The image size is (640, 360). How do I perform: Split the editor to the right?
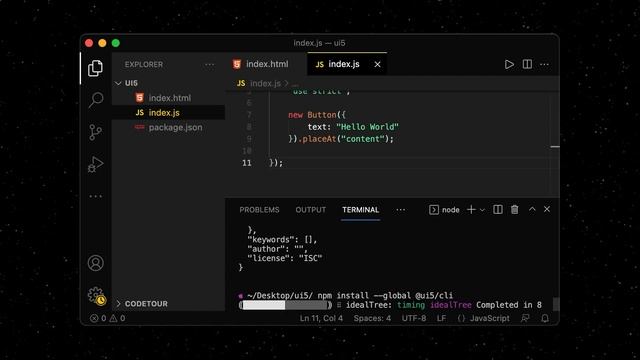[x=527, y=64]
